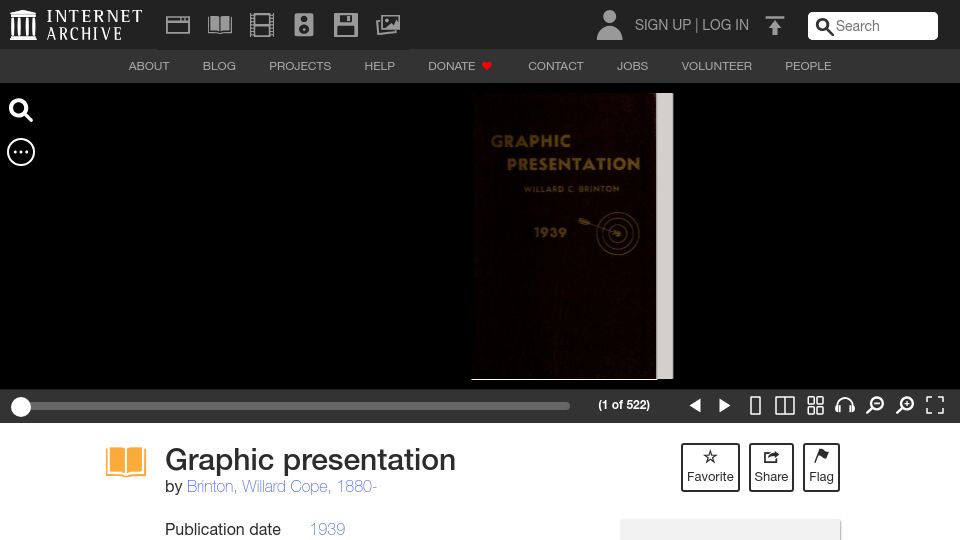Click the Share button
The height and width of the screenshot is (540, 960).
pos(771,467)
